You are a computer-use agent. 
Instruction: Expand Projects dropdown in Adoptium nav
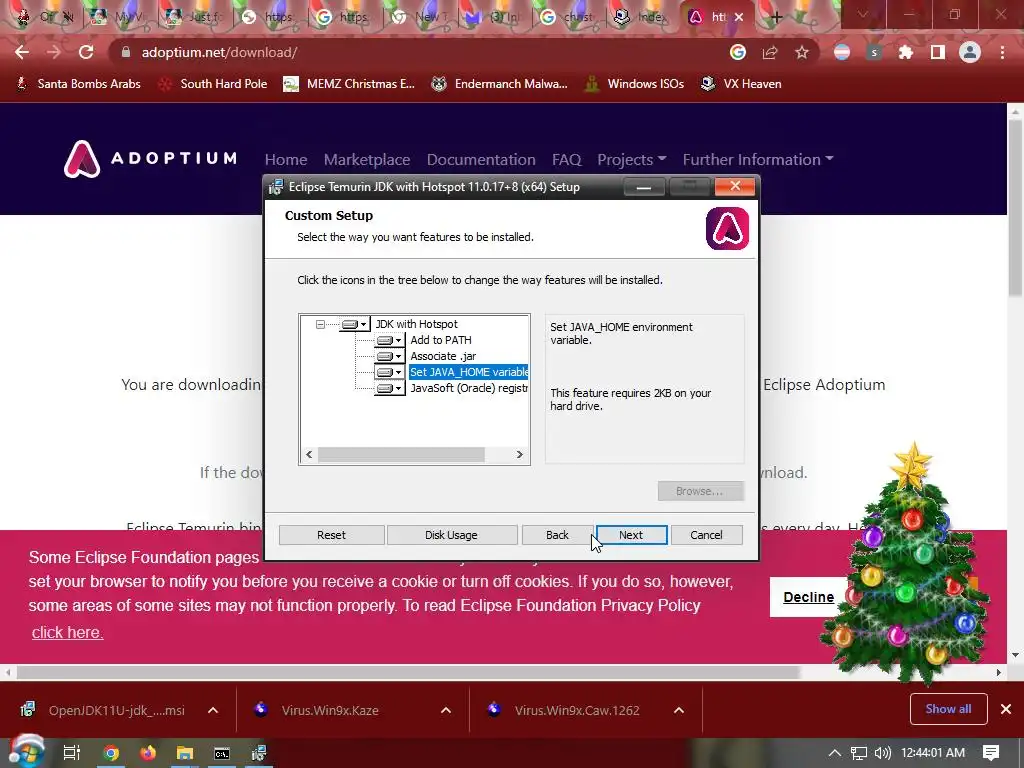(x=632, y=159)
